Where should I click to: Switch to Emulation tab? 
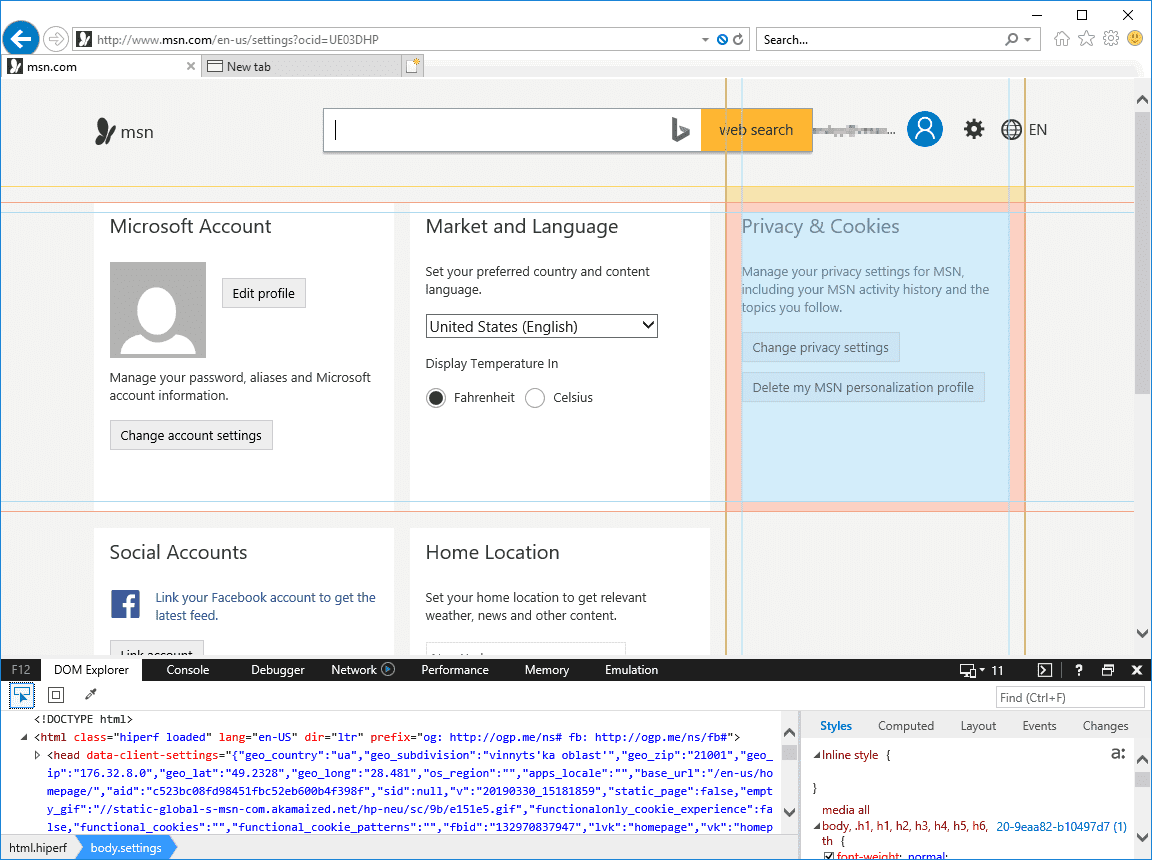click(631, 670)
